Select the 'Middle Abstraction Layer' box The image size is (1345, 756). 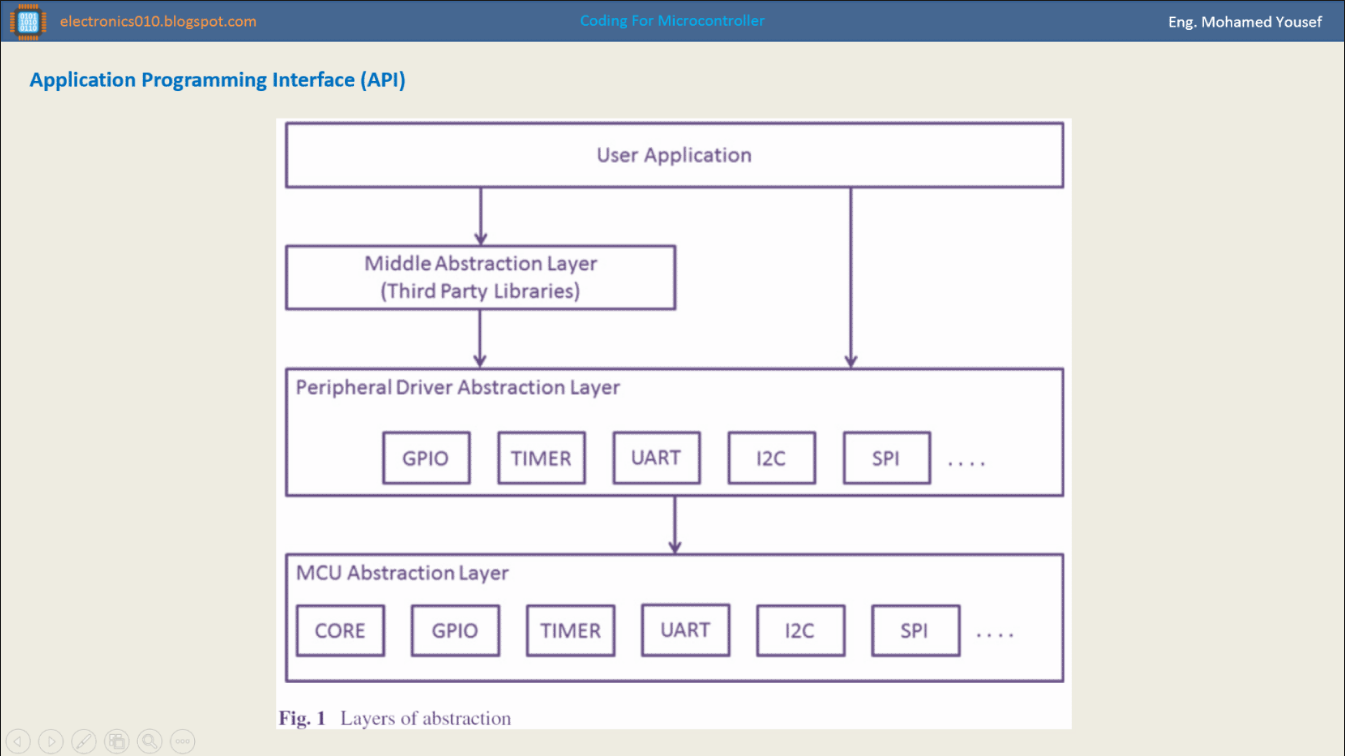point(480,277)
